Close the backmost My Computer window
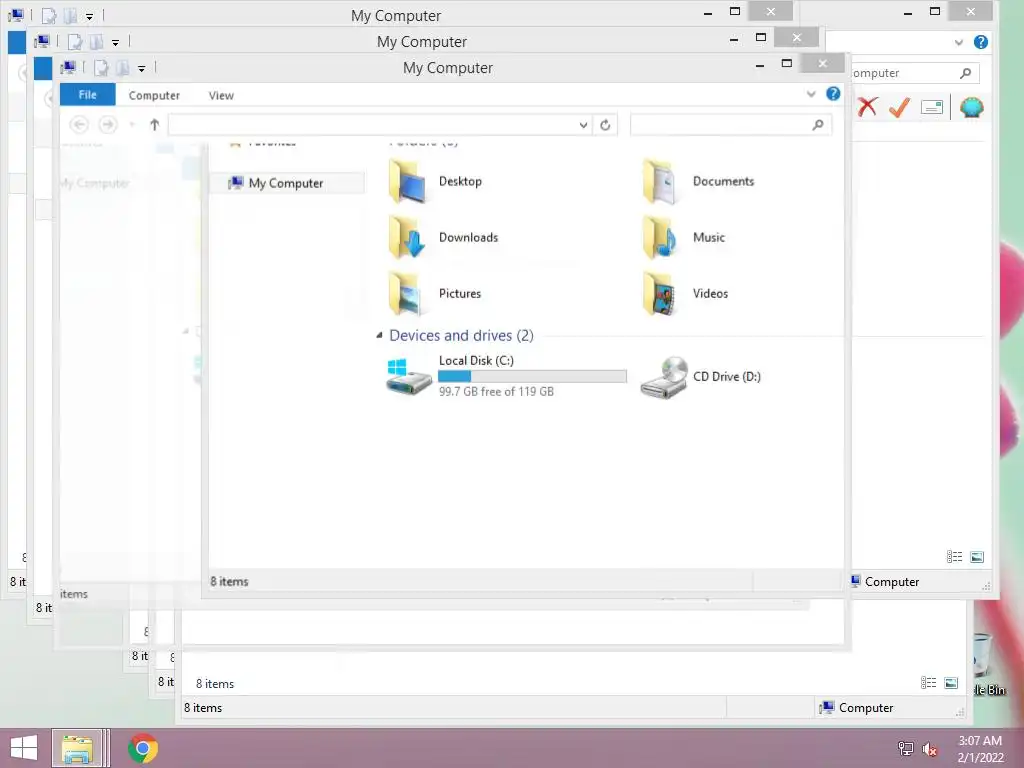1024x768 pixels. (x=771, y=11)
